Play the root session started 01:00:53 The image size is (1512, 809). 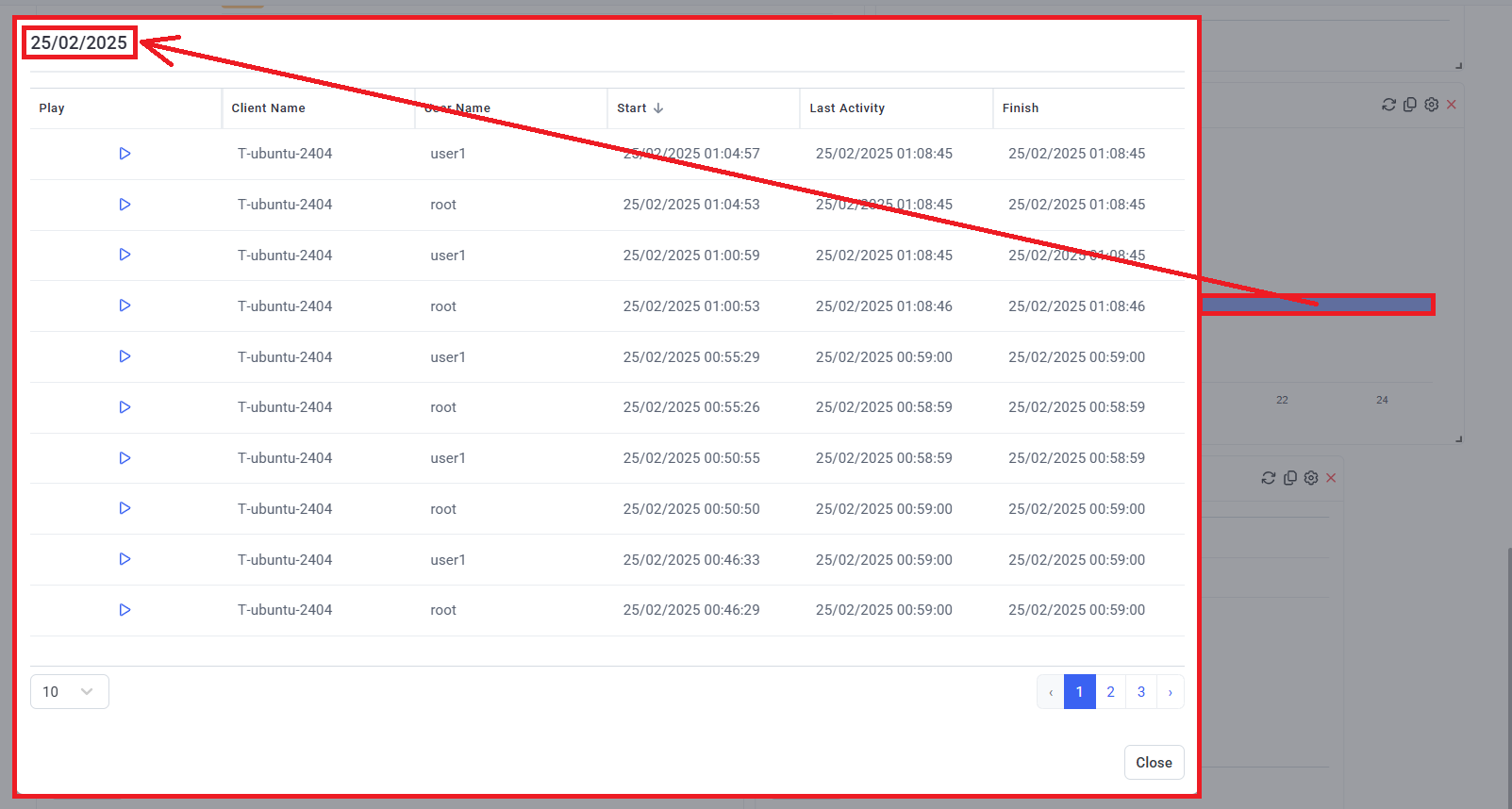click(125, 305)
